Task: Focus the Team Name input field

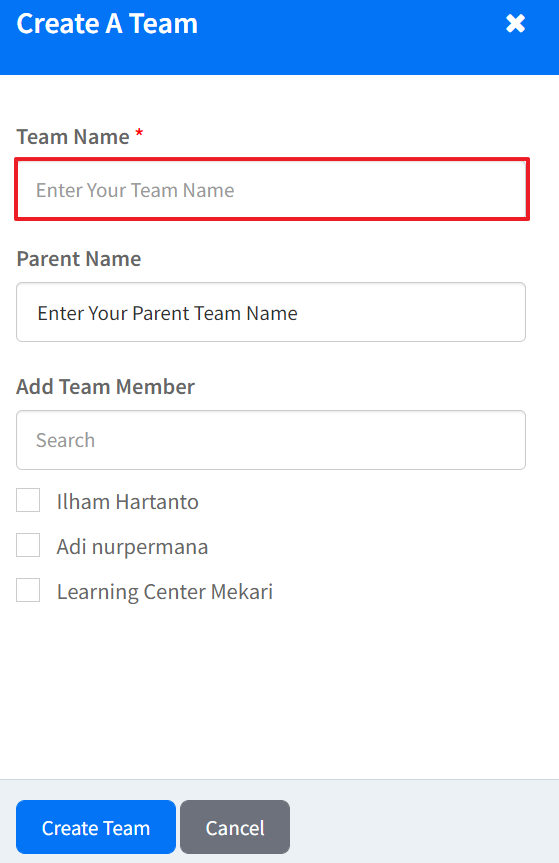Action: pos(272,189)
